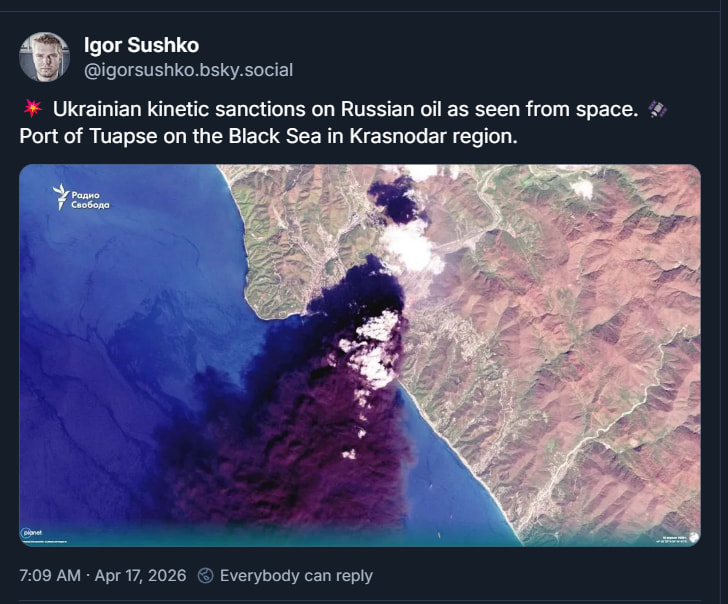Click the red collision emoji in post
The image size is (728, 604).
click(x=30, y=109)
